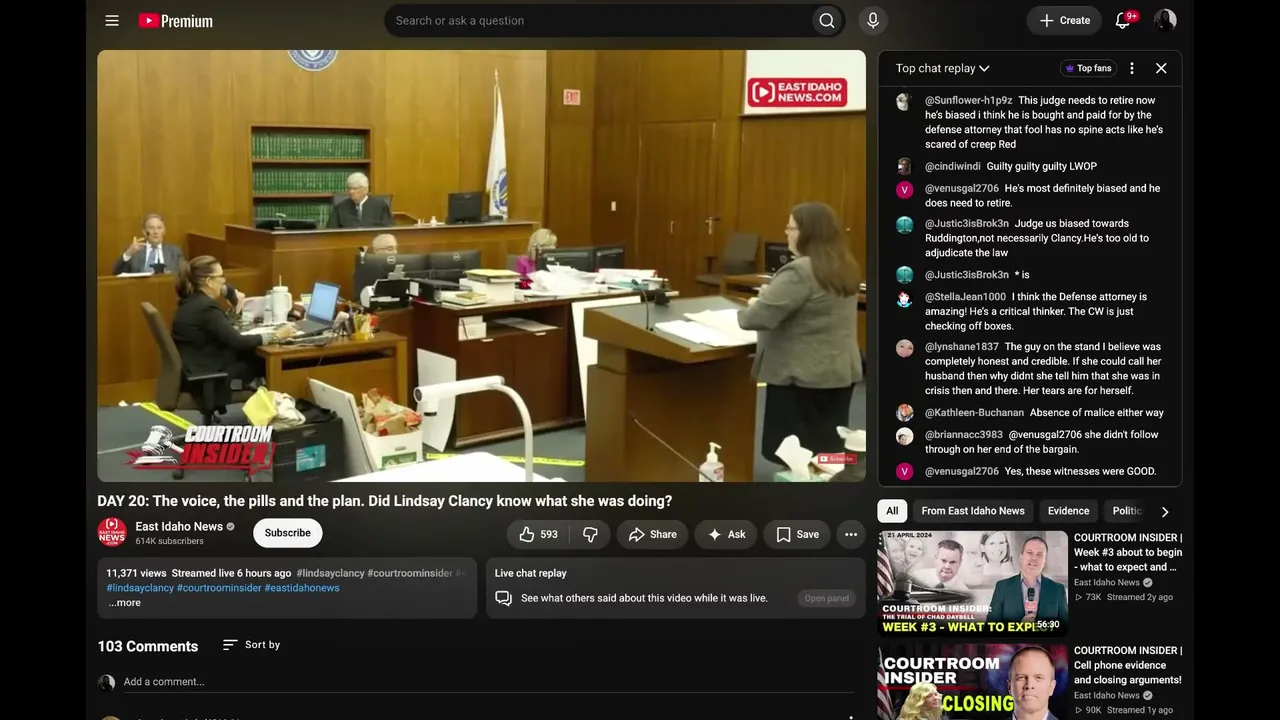1280x720 pixels.
Task: Open East Idaho News channel name link
Action: [179, 526]
